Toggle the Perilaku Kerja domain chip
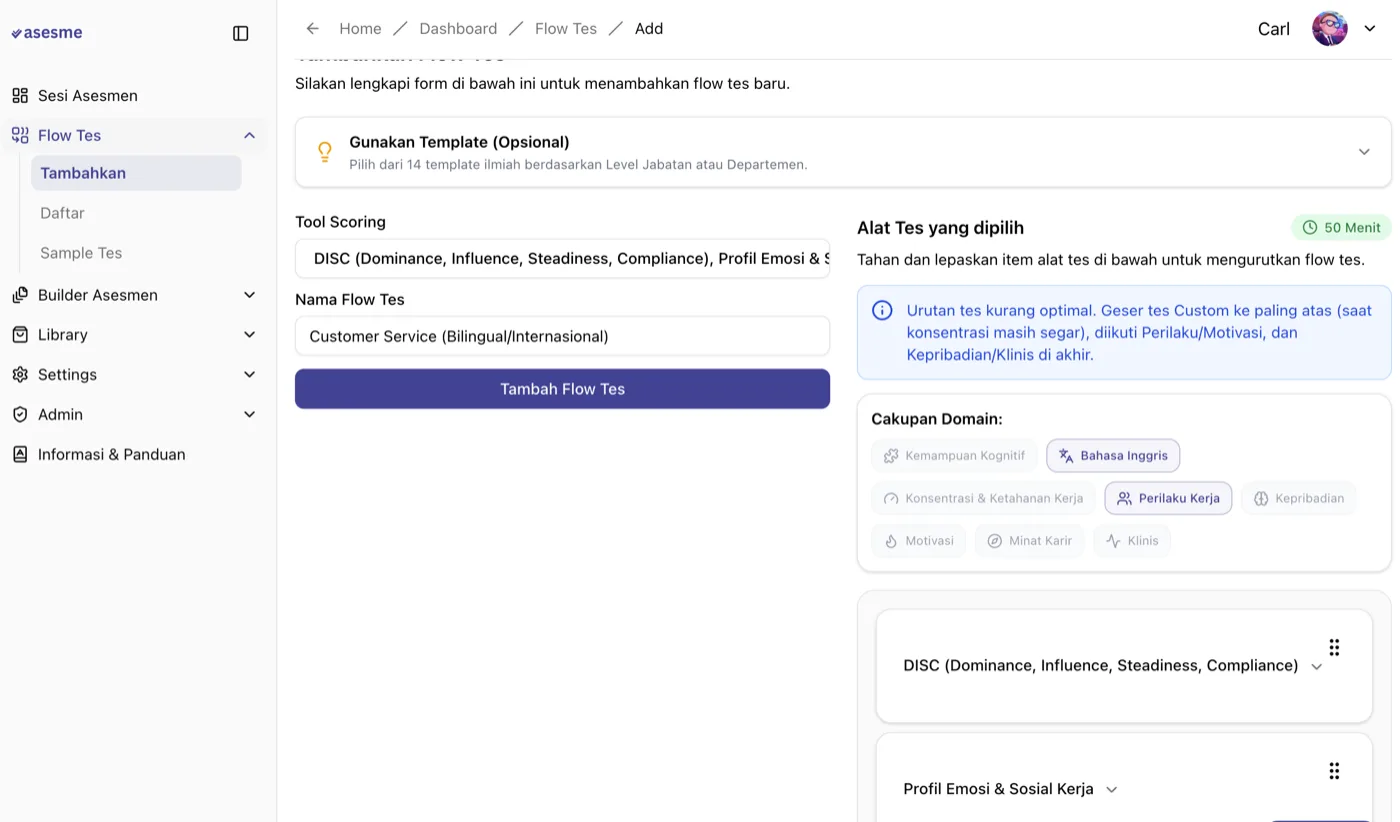Image resolution: width=1400 pixels, height=822 pixels. [x=1168, y=498]
